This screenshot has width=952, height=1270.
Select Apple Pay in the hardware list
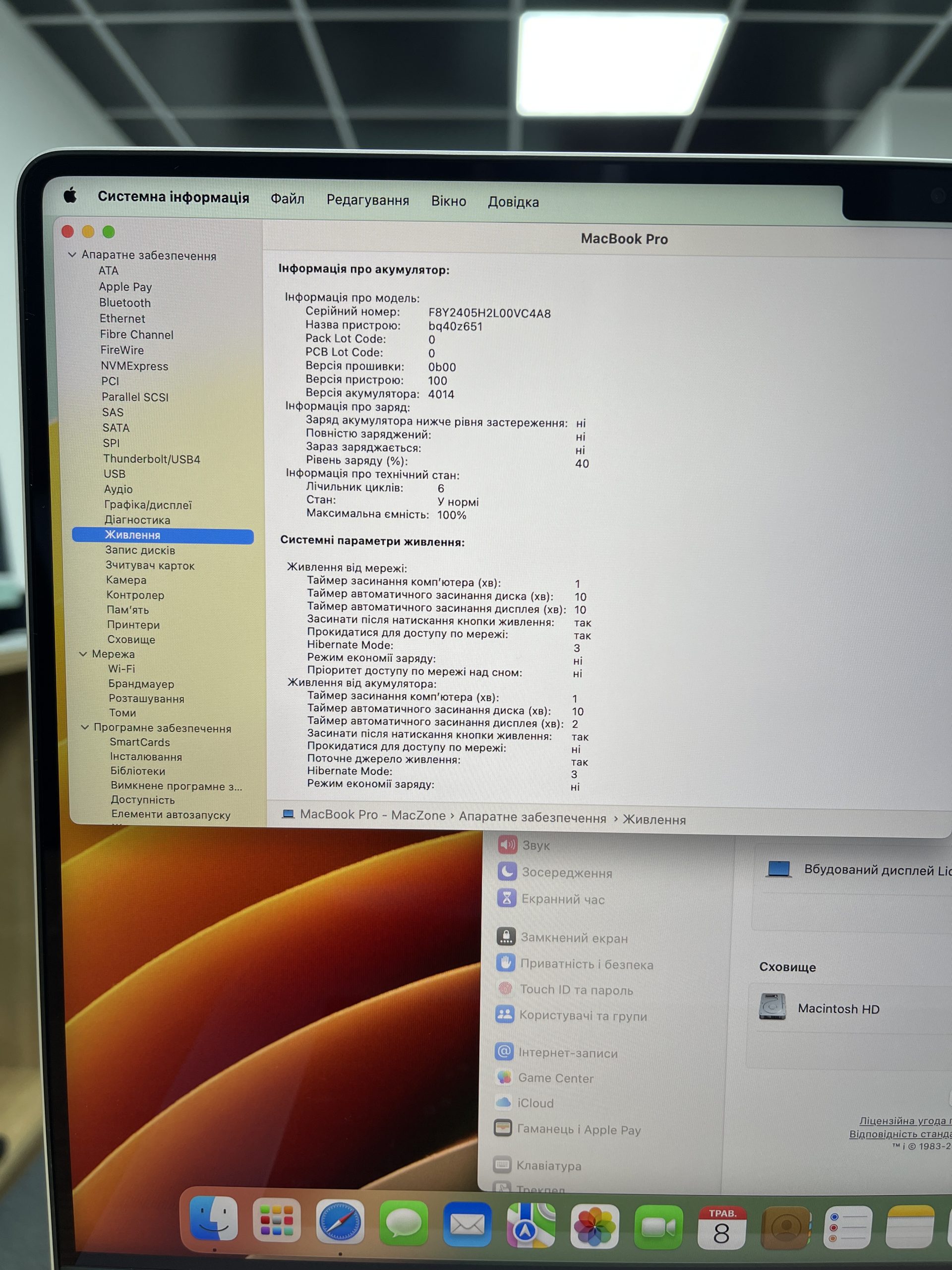click(125, 287)
